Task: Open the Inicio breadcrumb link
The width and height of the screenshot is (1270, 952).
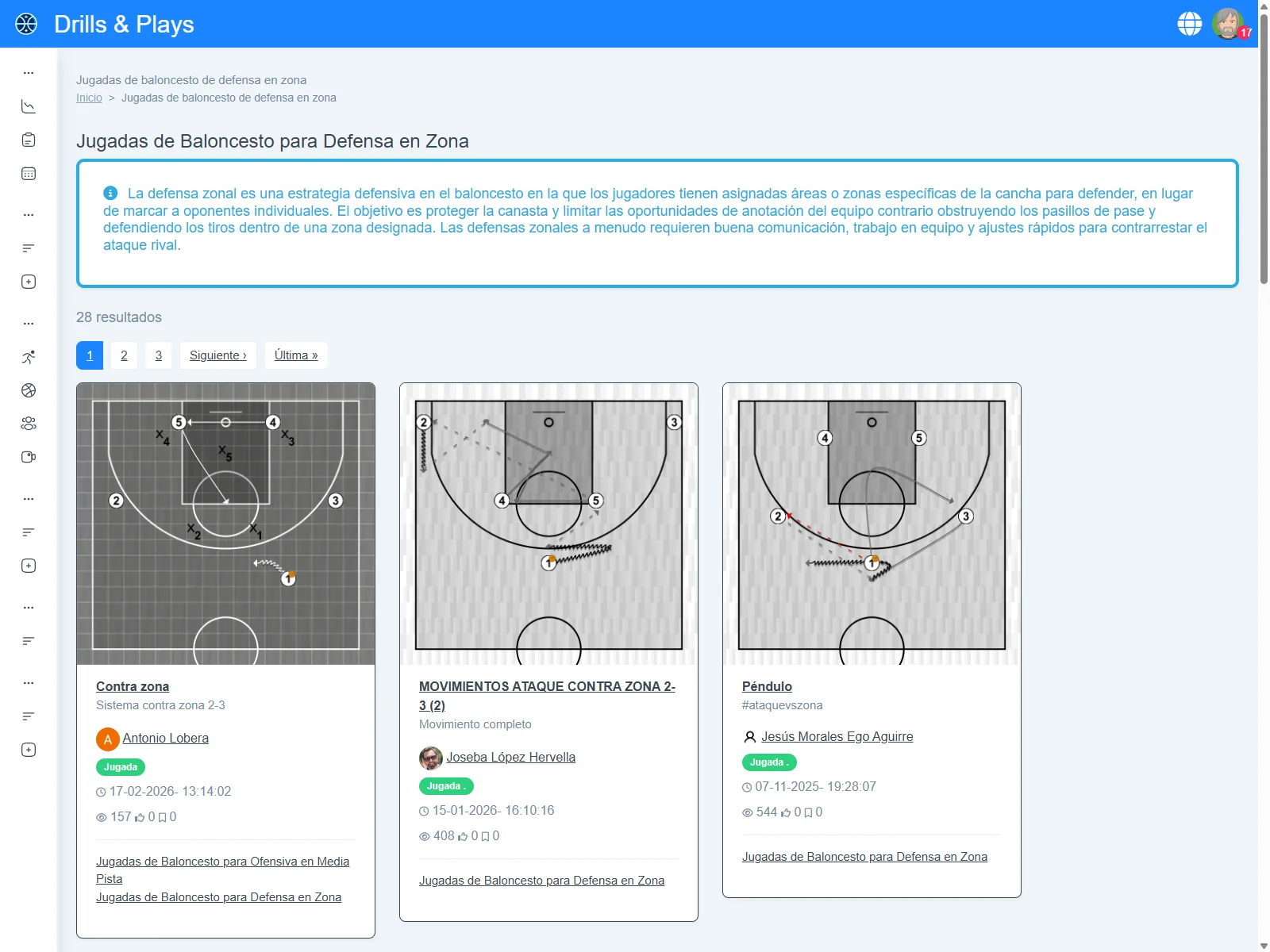Action: click(89, 98)
